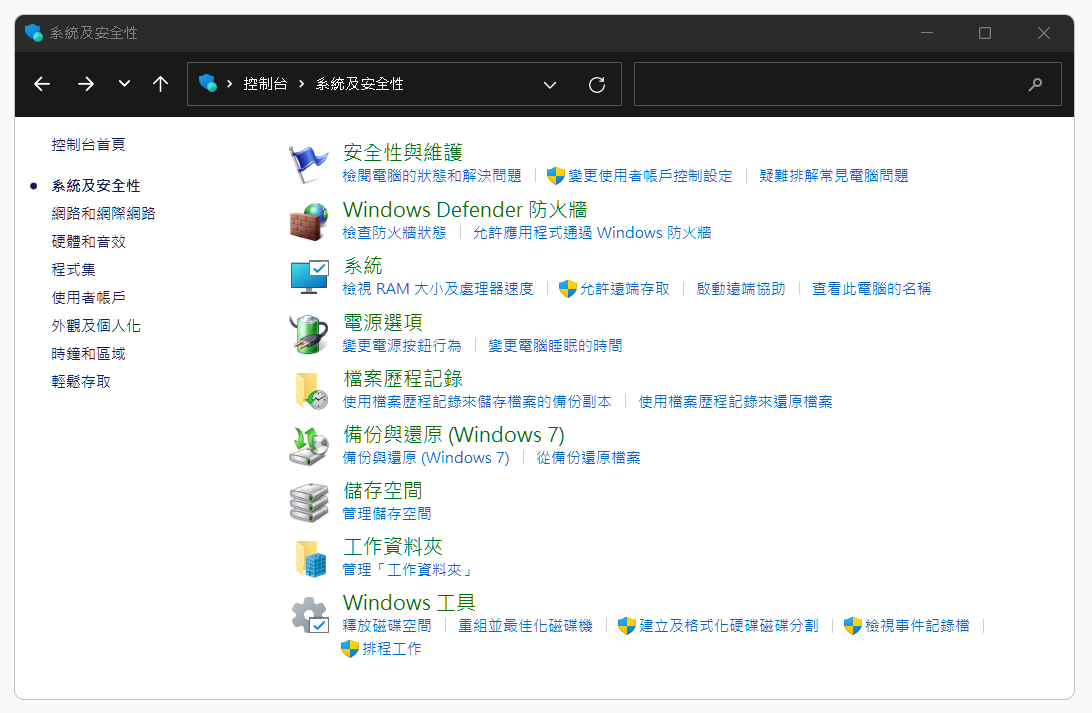Open the 備份與還原 (Windows 7) drive icon
This screenshot has width=1092, height=713.
[309, 446]
